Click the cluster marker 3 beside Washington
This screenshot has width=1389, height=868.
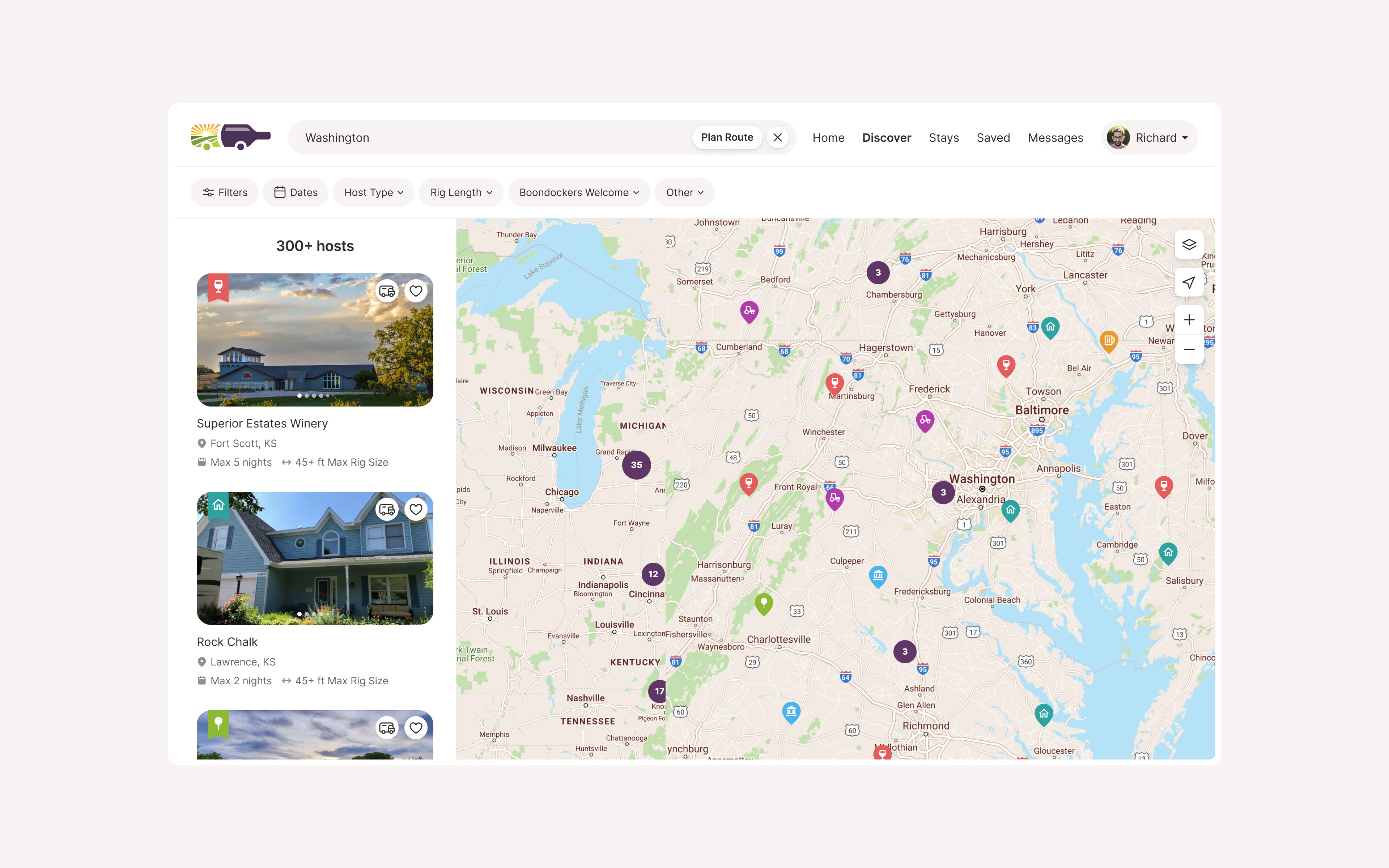943,493
